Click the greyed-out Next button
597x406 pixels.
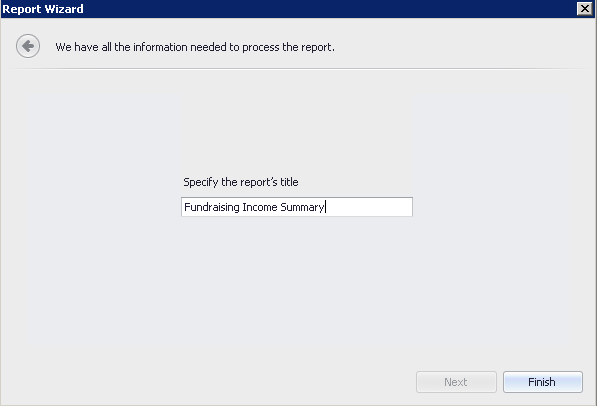pos(456,382)
